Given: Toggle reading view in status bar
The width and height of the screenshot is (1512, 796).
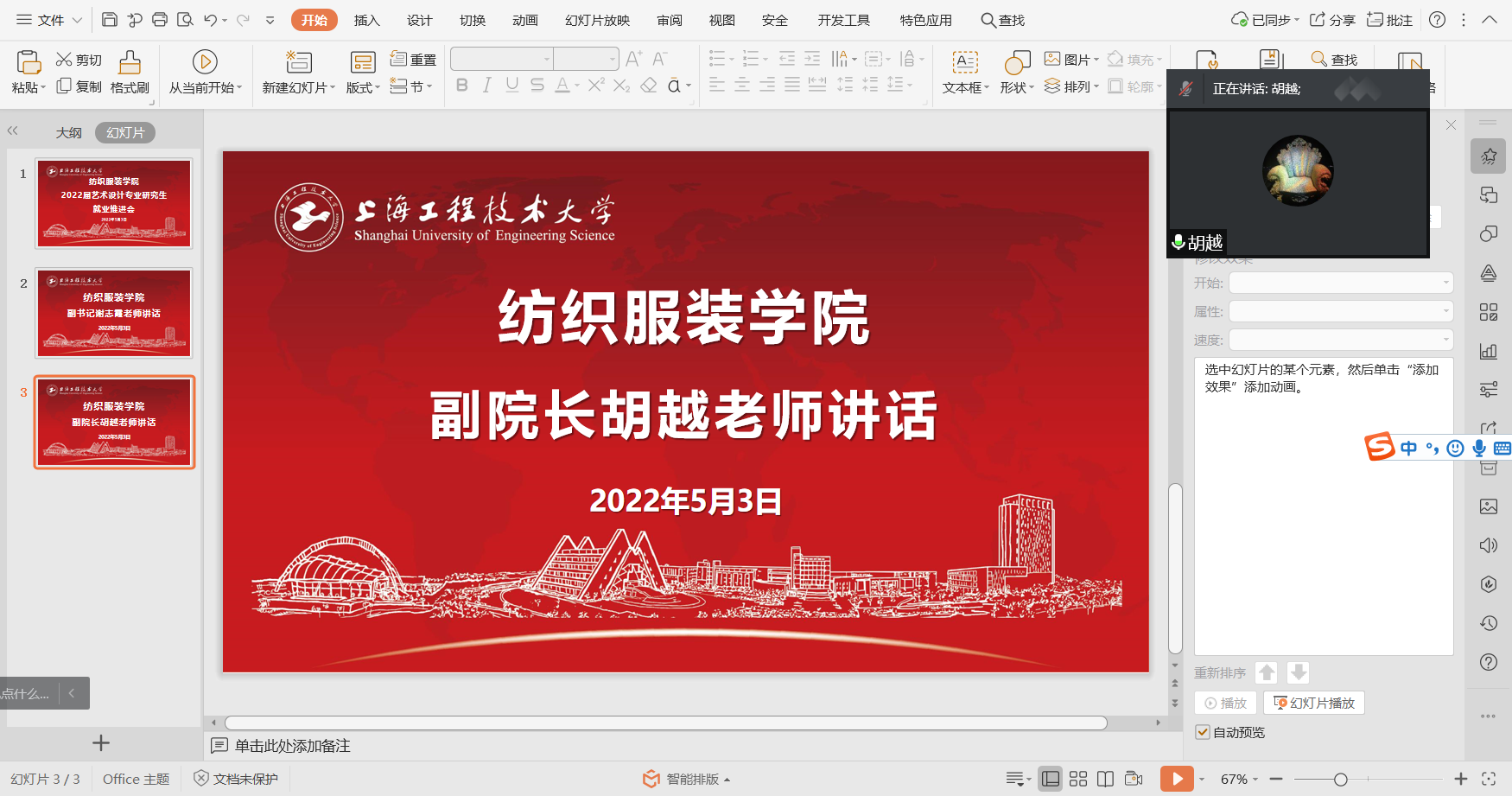Looking at the screenshot, I should tap(1105, 779).
